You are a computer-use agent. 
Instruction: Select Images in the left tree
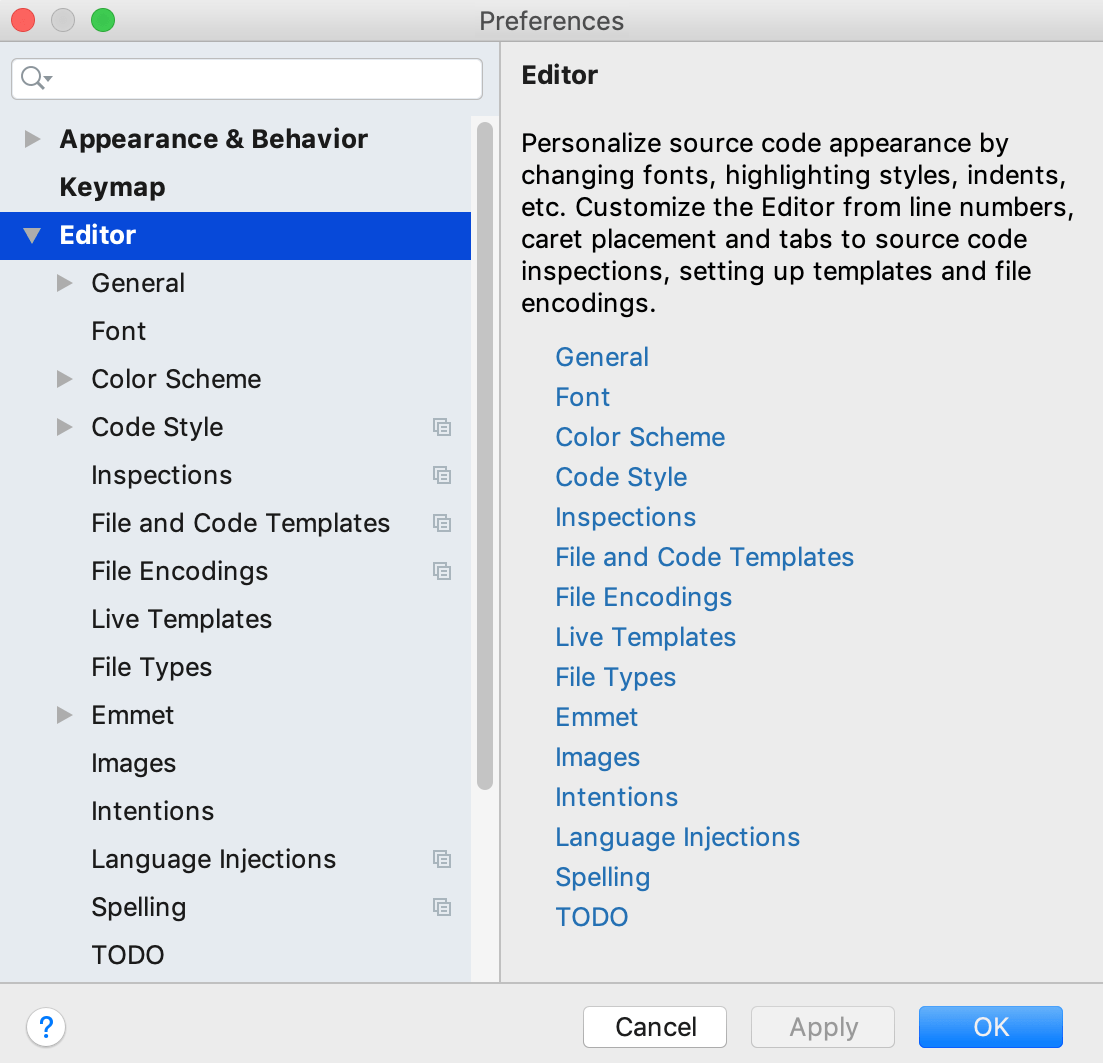[x=134, y=763]
